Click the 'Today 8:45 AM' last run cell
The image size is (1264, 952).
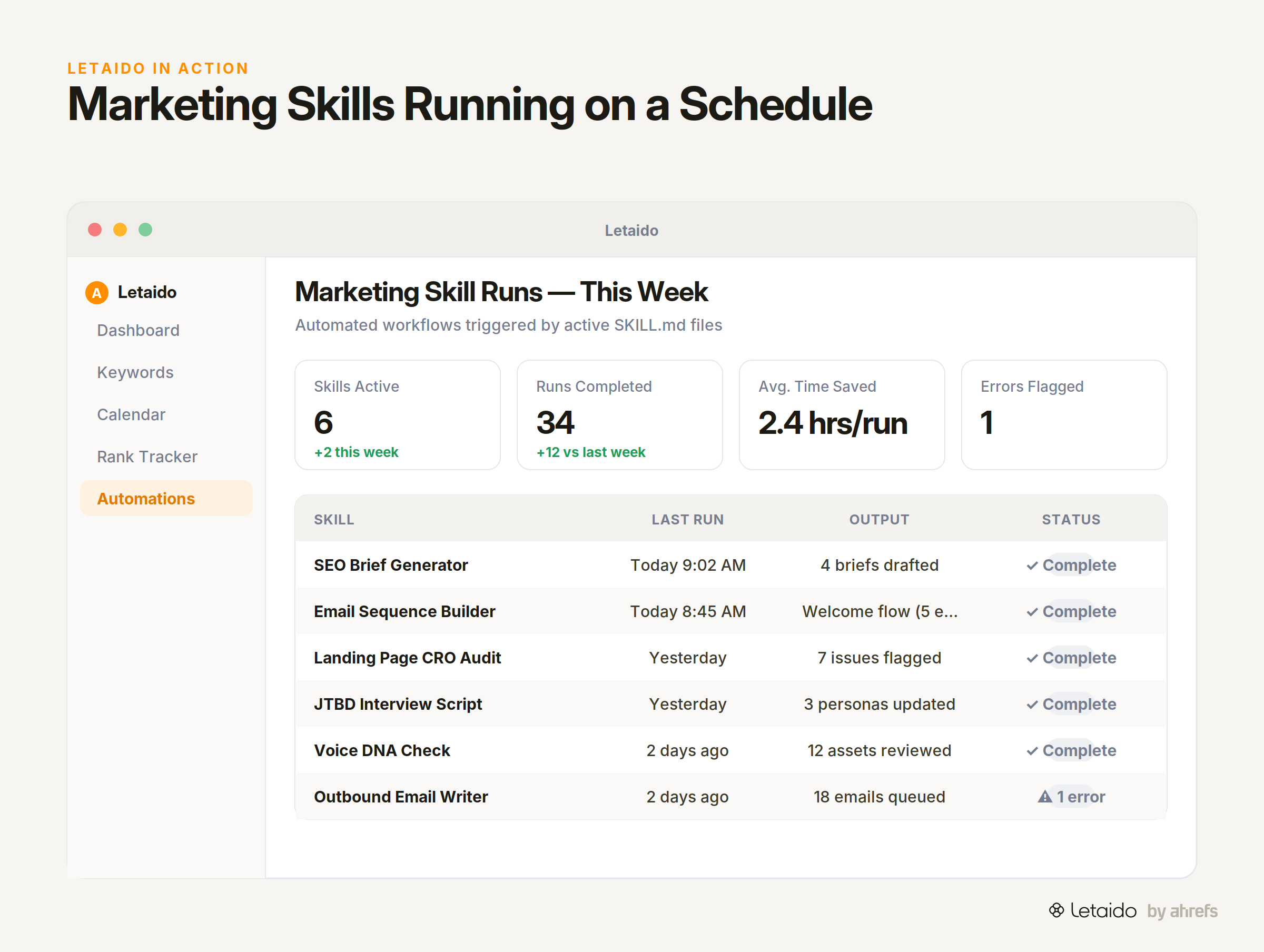688,611
